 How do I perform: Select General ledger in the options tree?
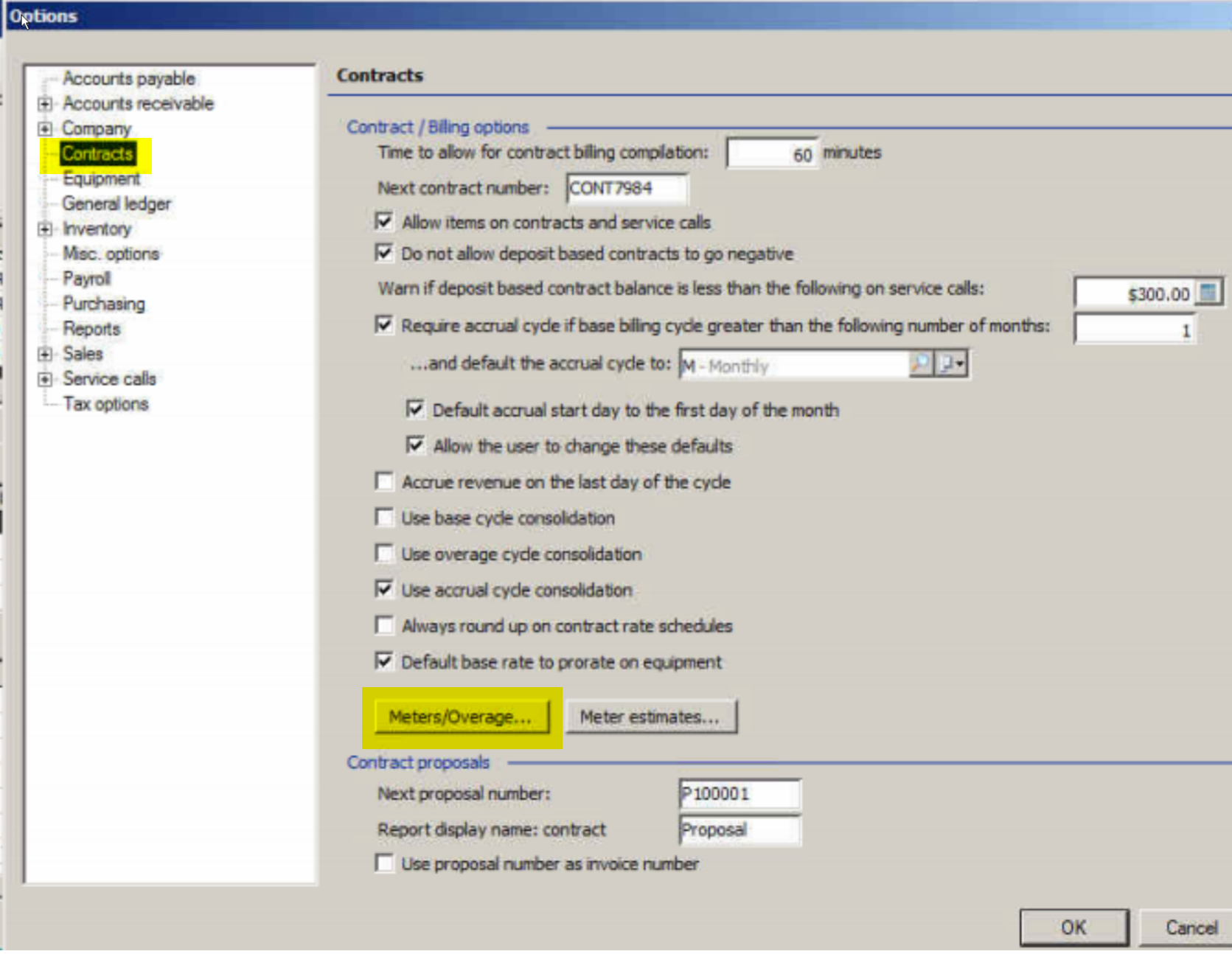(x=116, y=204)
